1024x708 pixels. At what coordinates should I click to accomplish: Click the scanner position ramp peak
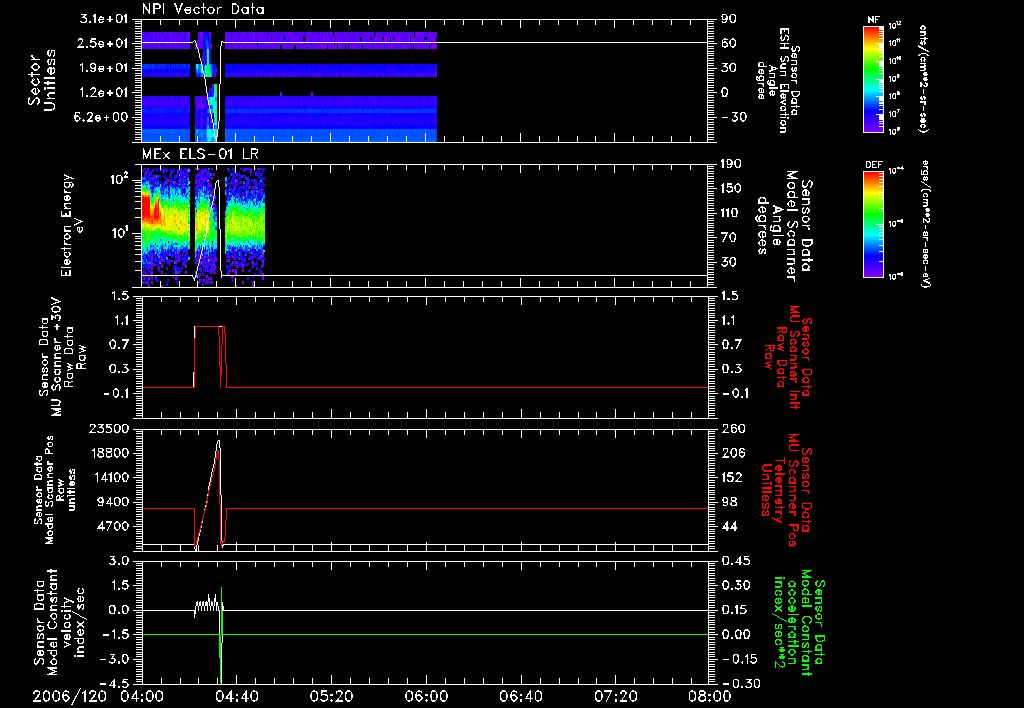pos(219,442)
